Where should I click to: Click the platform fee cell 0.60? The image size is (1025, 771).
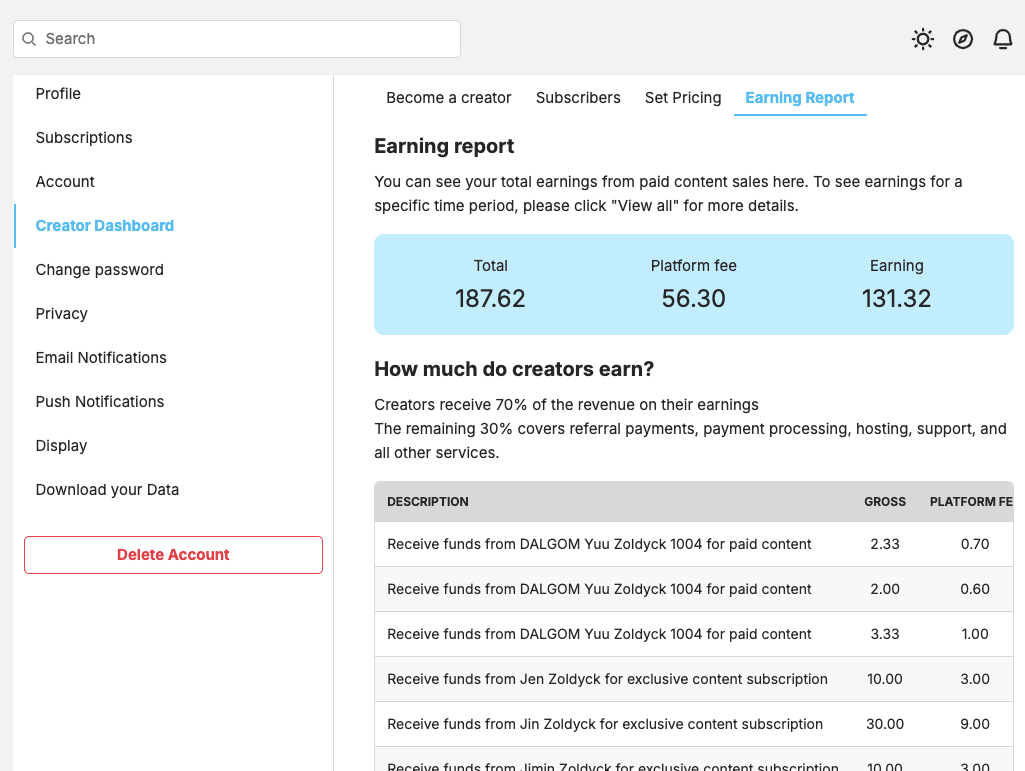coord(975,589)
